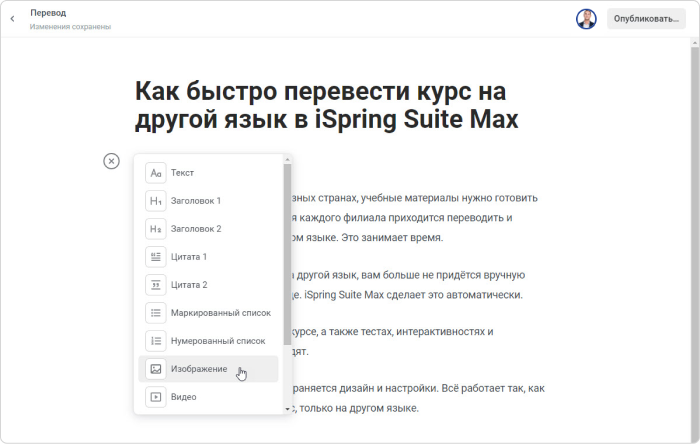Click the H1 heading icon
Image resolution: width=700 pixels, height=444 pixels.
[x=155, y=201]
